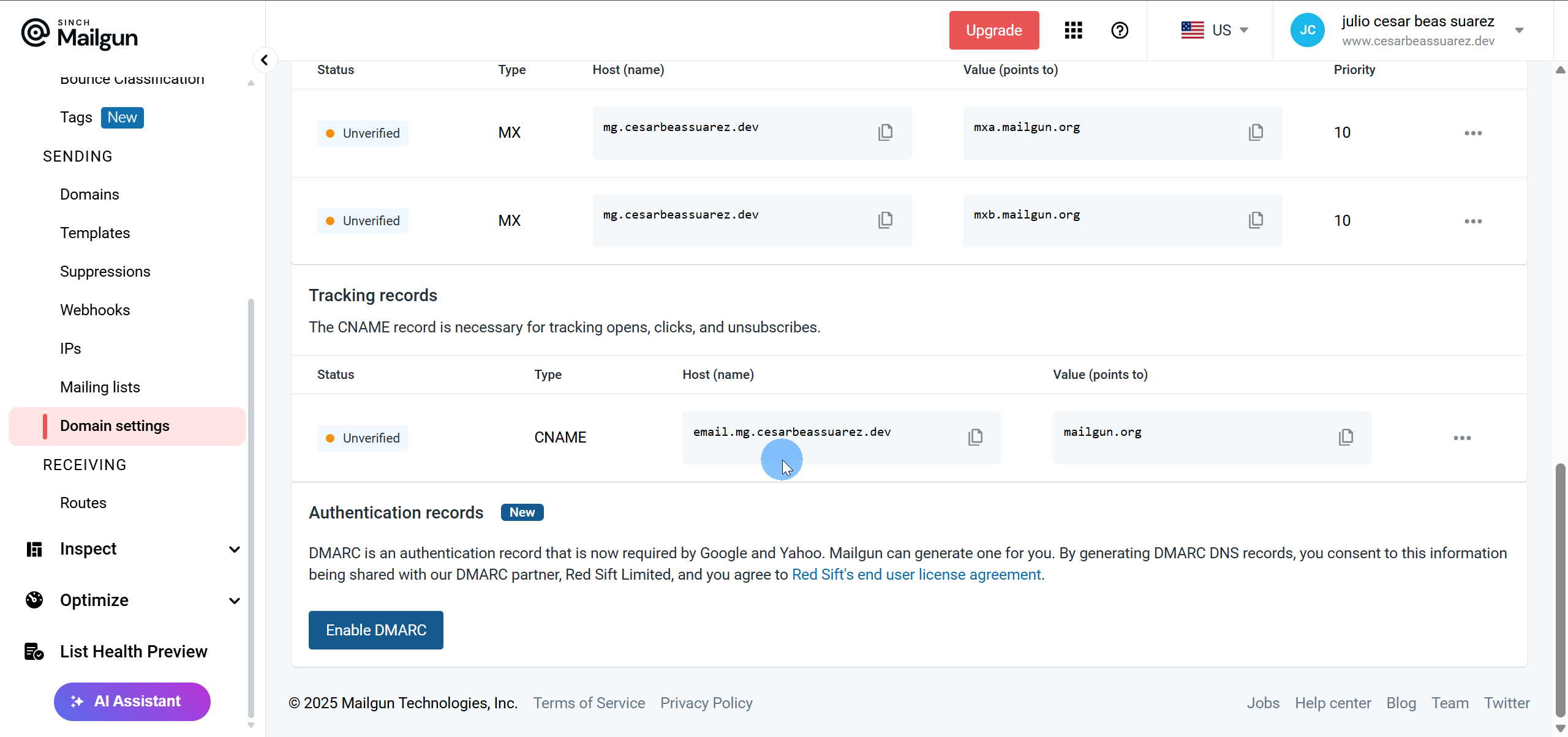This screenshot has height=737, width=1568.
Task: Collapse the Optimize section
Action: click(x=235, y=600)
